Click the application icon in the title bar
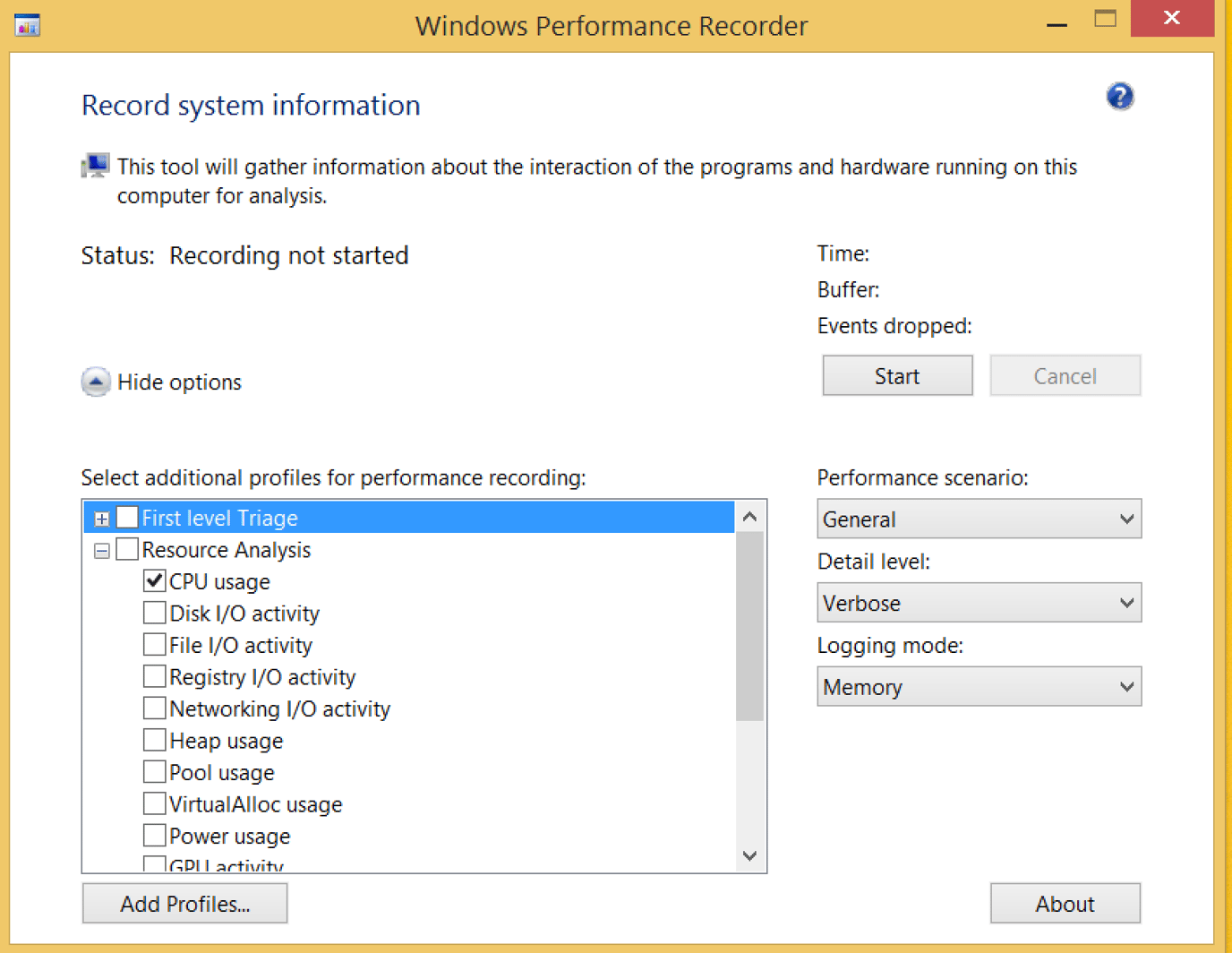This screenshot has height=953, width=1232. [27, 25]
